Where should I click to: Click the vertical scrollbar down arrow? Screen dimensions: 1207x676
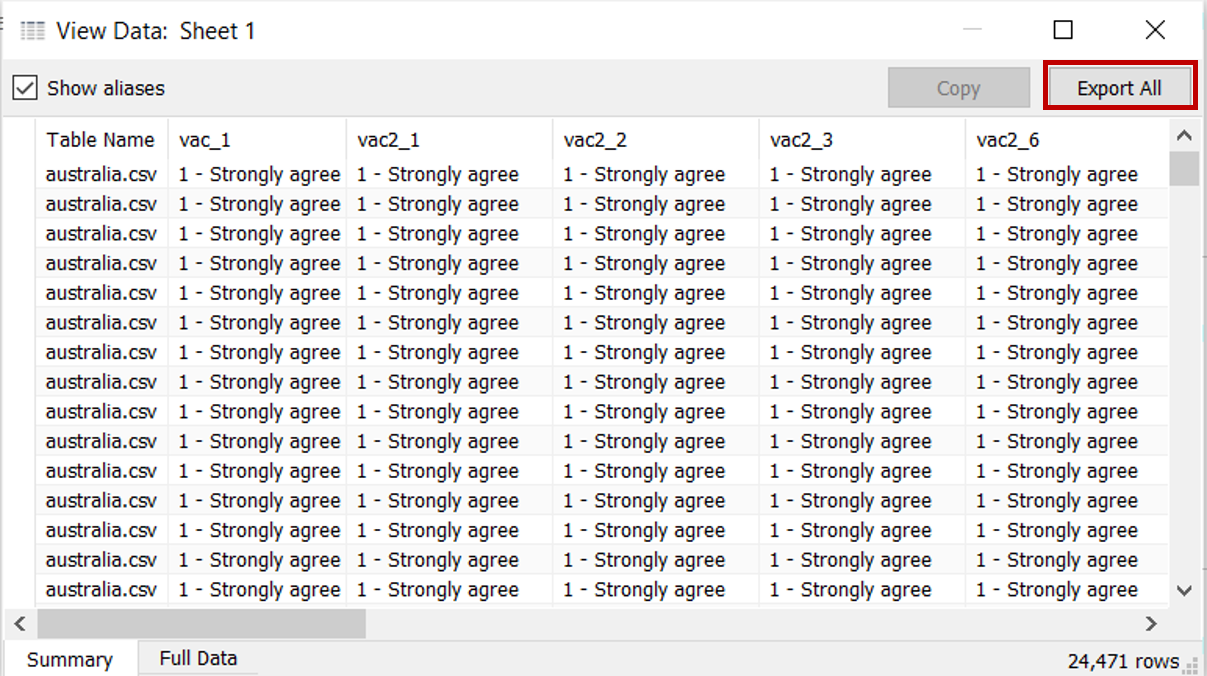coord(1185,591)
